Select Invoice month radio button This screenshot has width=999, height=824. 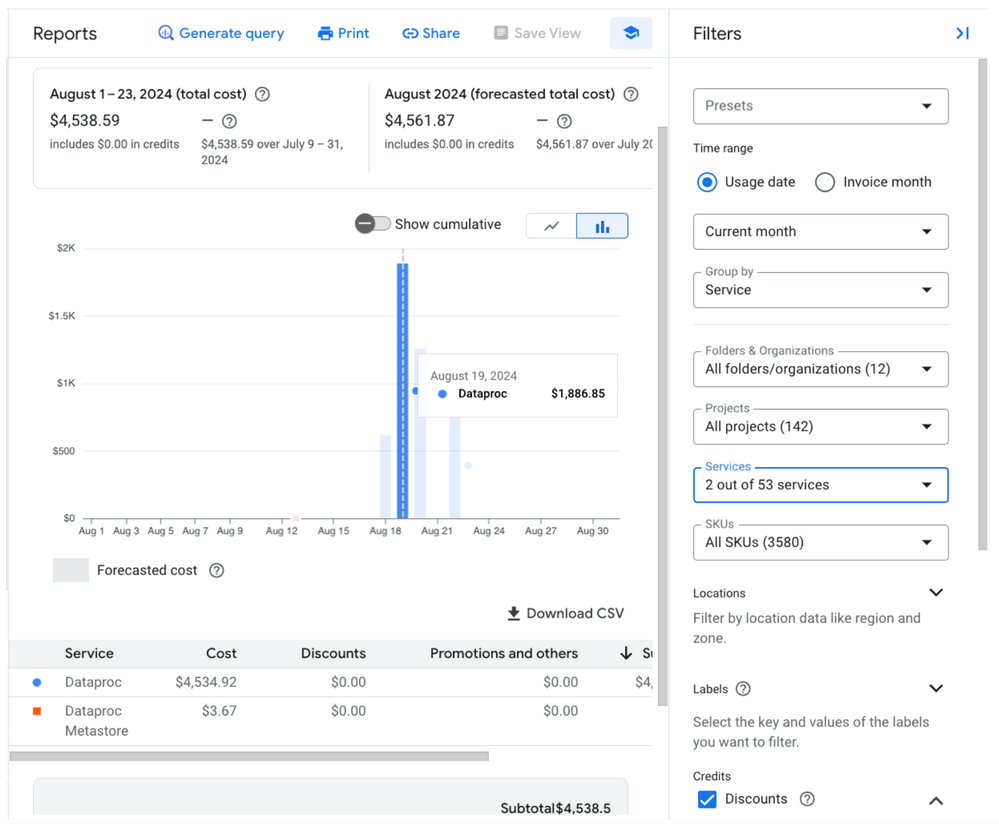825,182
